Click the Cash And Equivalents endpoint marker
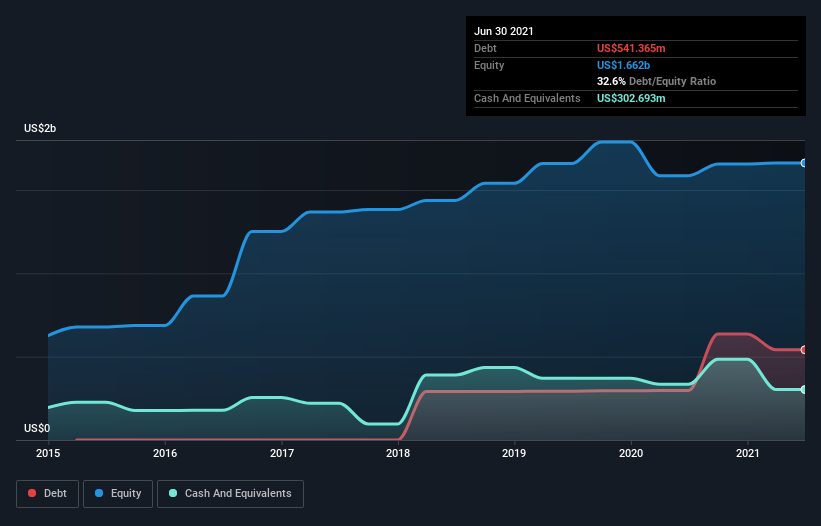 (804, 389)
